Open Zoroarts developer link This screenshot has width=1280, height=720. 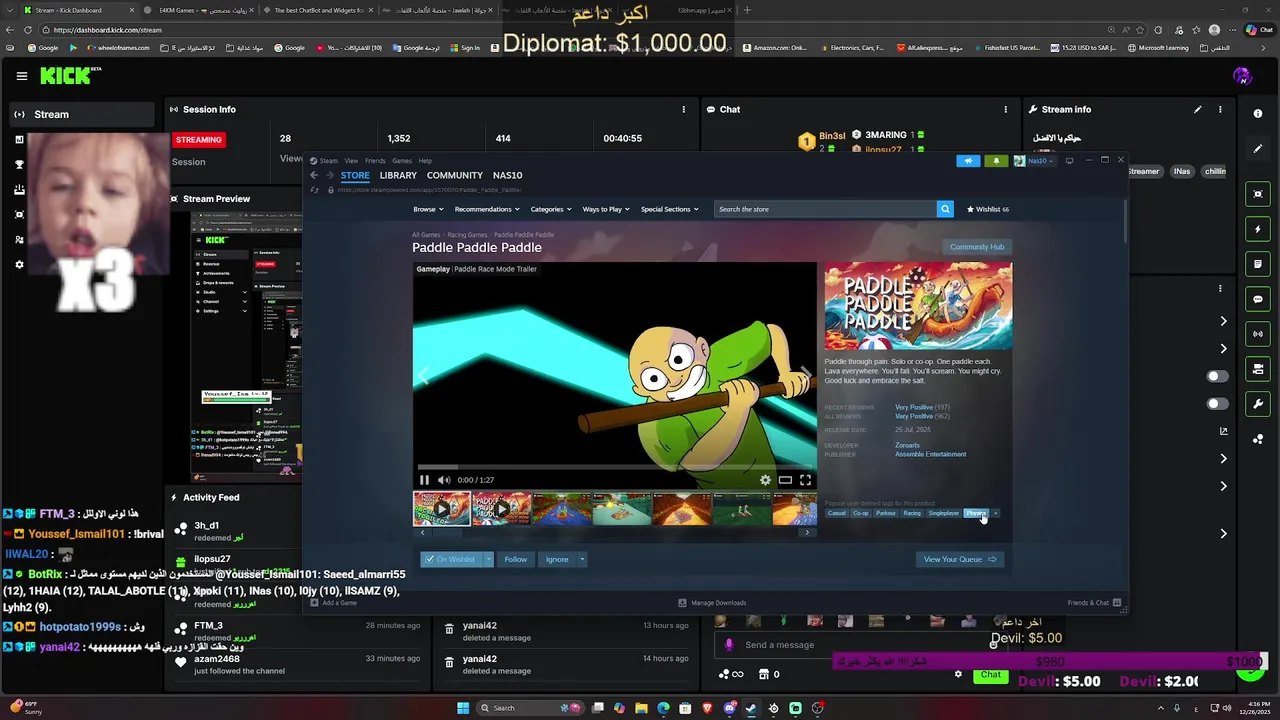click(908, 445)
